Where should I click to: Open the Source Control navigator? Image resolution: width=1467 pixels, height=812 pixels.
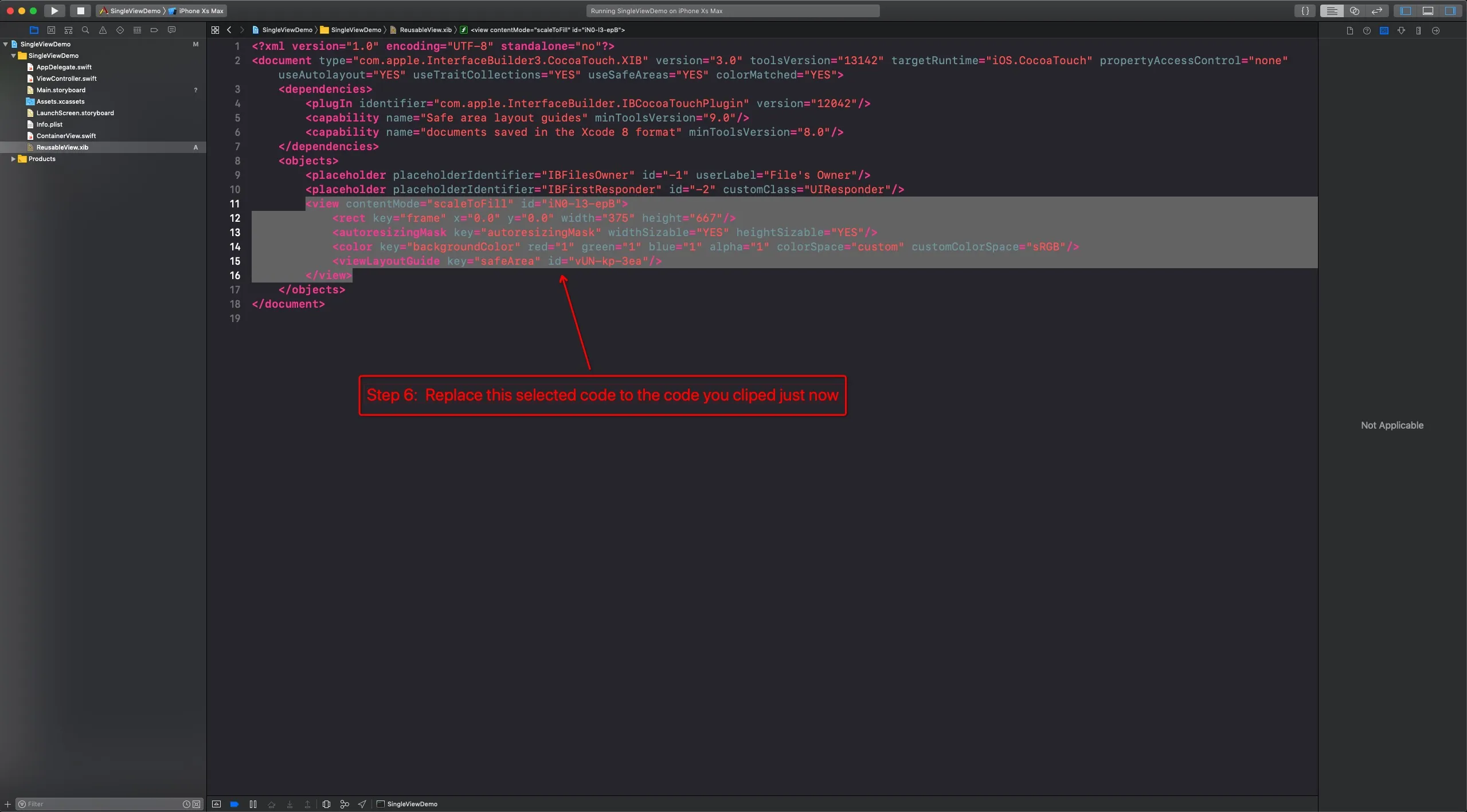(x=51, y=30)
